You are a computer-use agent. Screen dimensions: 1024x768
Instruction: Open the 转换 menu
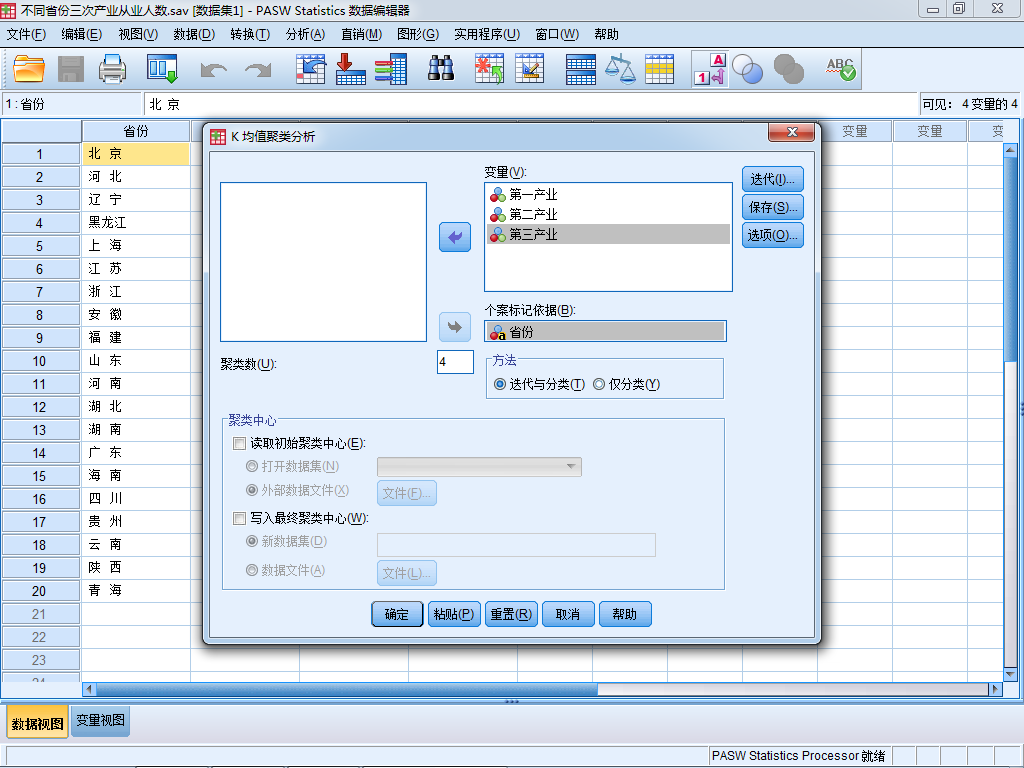pyautogui.click(x=249, y=34)
